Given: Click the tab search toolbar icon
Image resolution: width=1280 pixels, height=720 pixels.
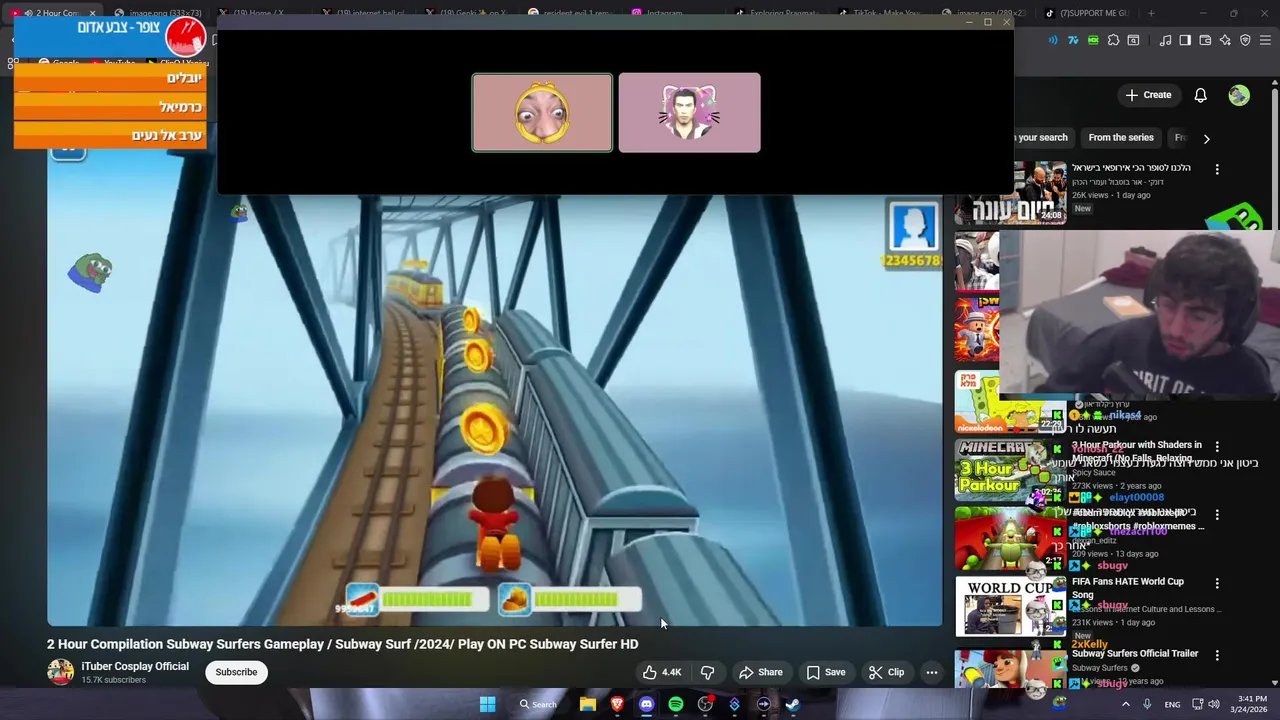Looking at the screenshot, I should coord(1133,40).
